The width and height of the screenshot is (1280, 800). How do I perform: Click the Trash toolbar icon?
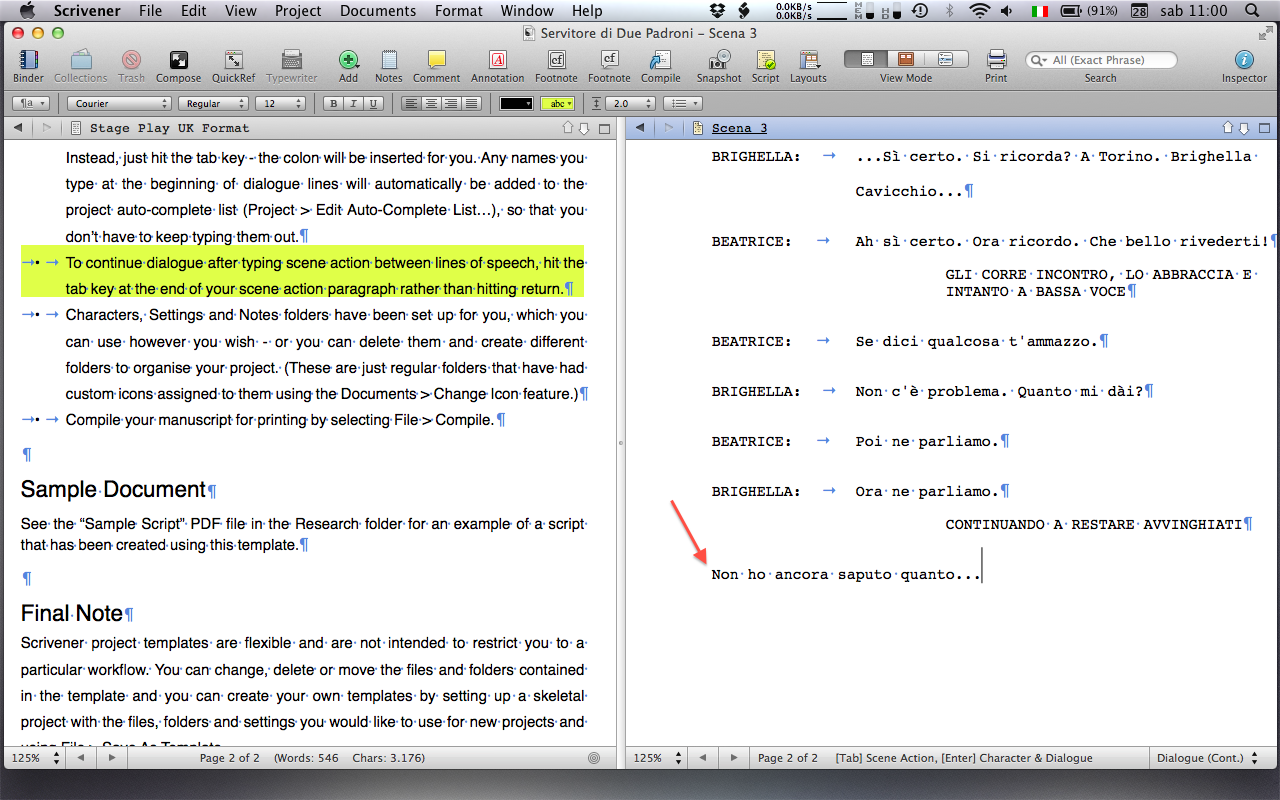point(131,60)
